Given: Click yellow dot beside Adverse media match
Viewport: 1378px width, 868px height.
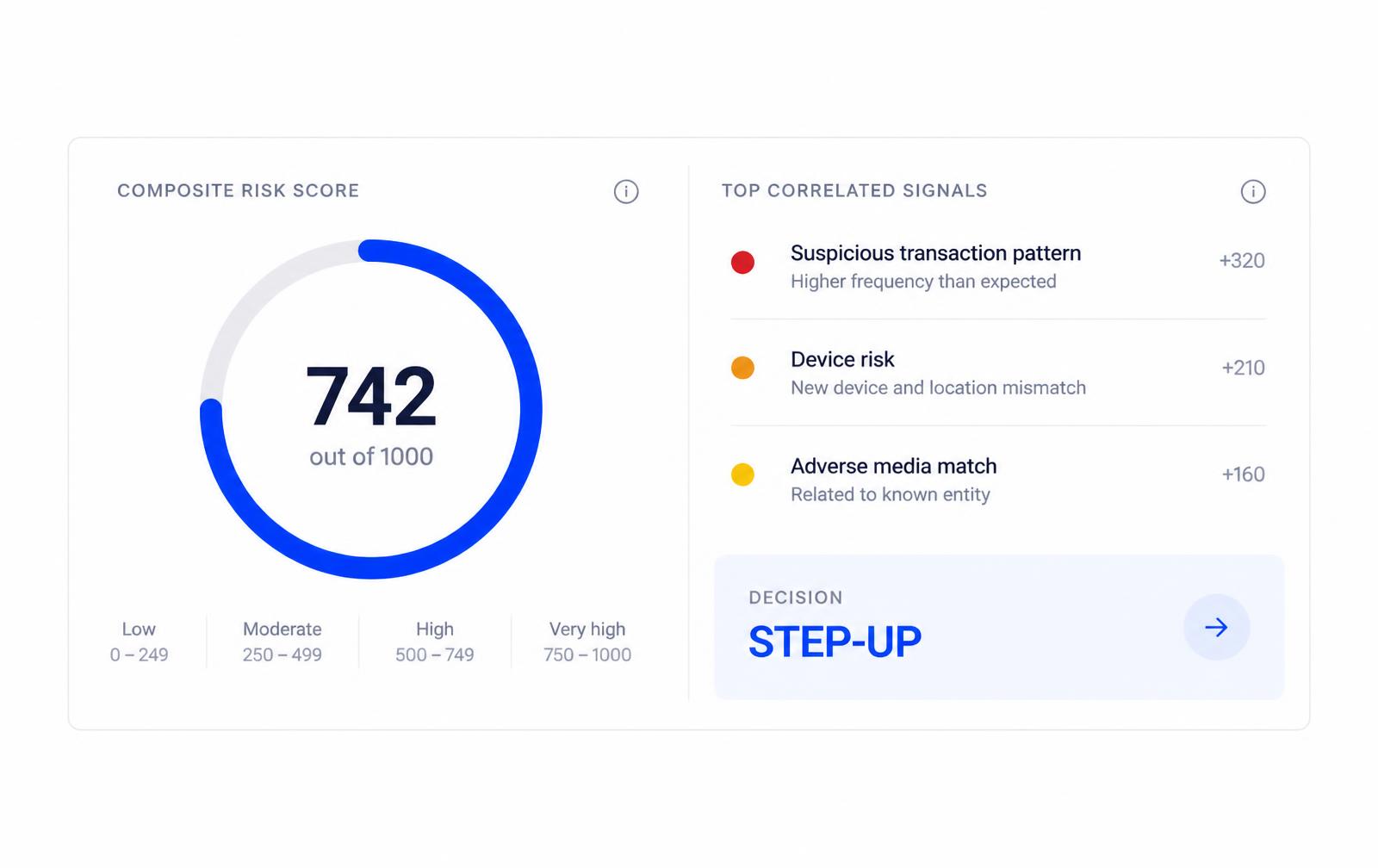Looking at the screenshot, I should [x=742, y=474].
